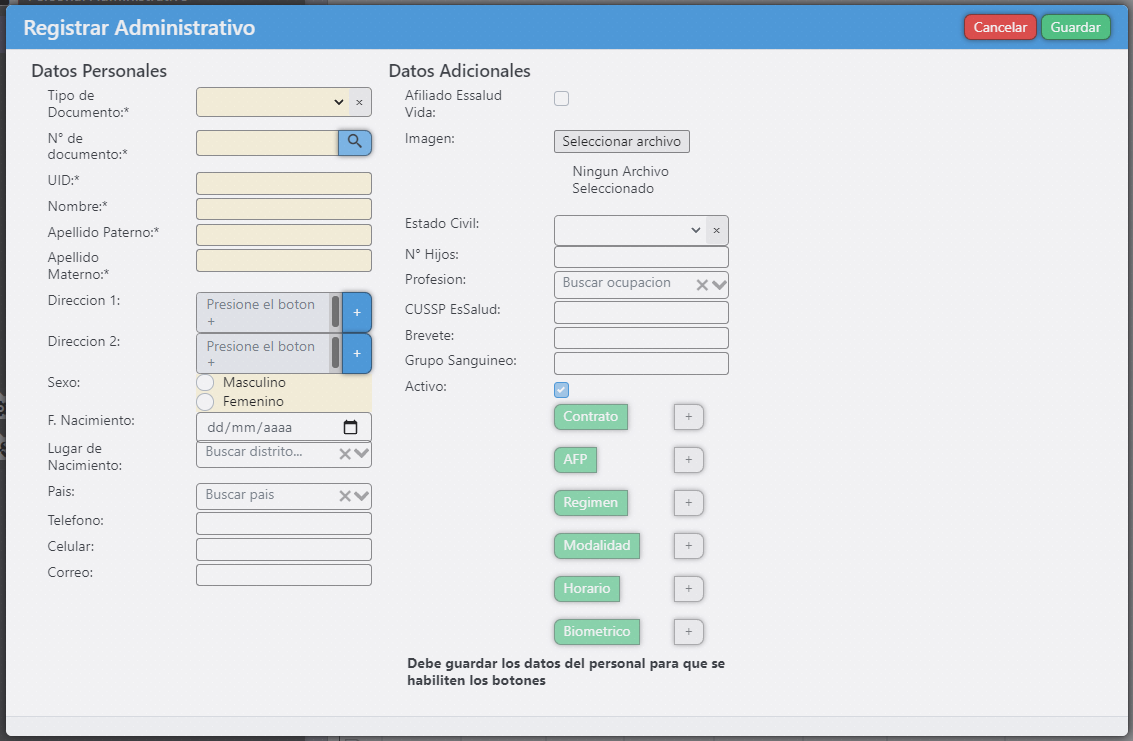Open the Buscar ocupacion profession dropdown

pyautogui.click(x=718, y=285)
